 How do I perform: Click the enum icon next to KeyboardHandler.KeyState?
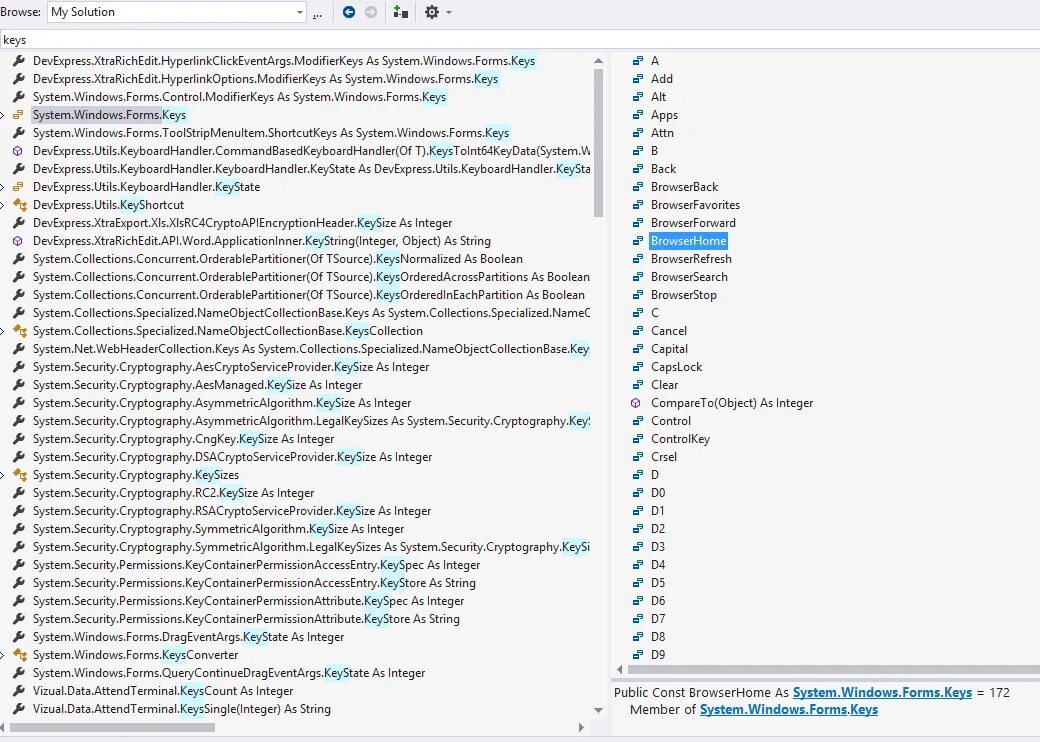(x=19, y=187)
